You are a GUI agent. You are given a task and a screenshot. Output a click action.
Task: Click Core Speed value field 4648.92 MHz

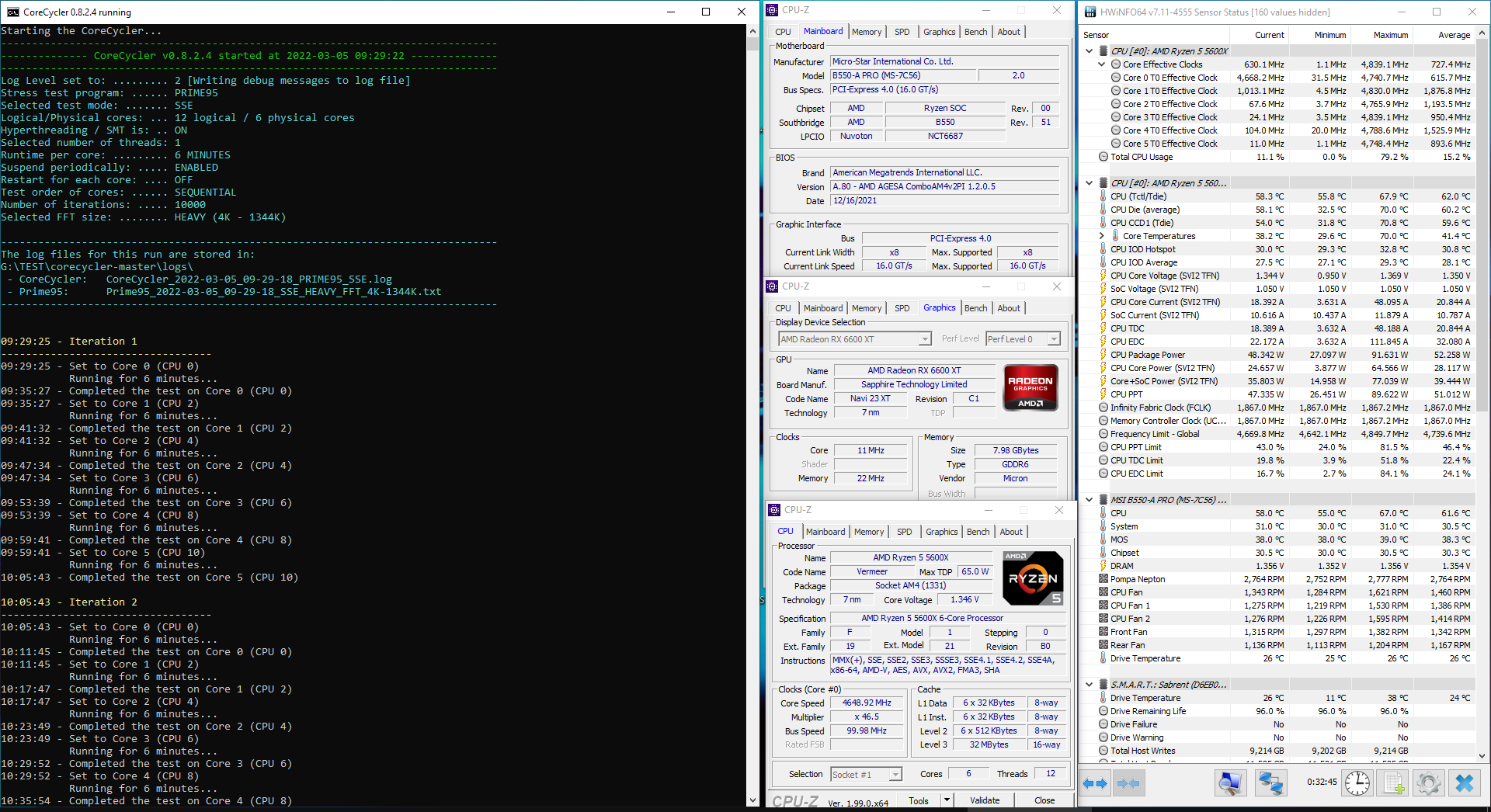867,703
